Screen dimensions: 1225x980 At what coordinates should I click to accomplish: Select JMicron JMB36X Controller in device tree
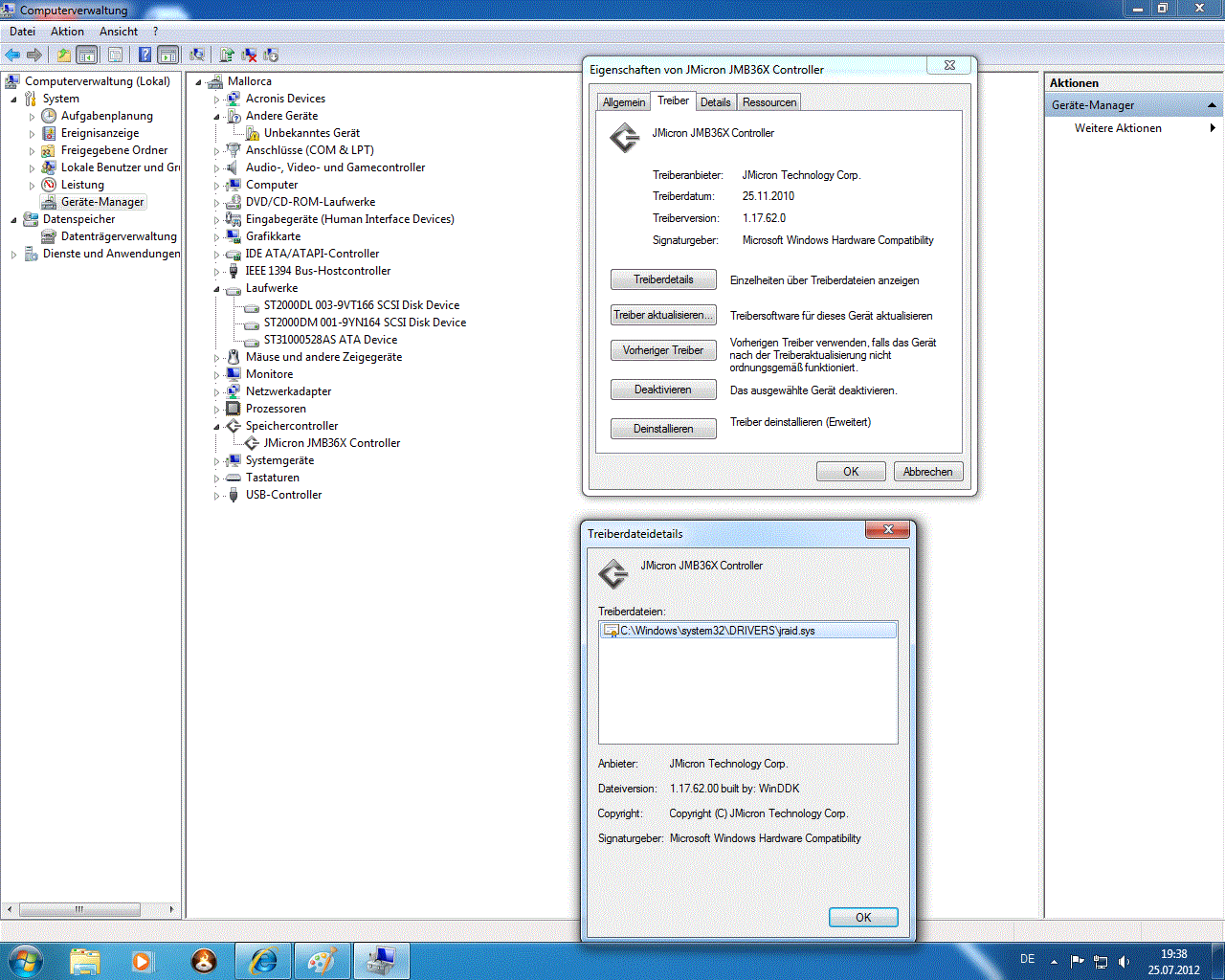coord(331,443)
